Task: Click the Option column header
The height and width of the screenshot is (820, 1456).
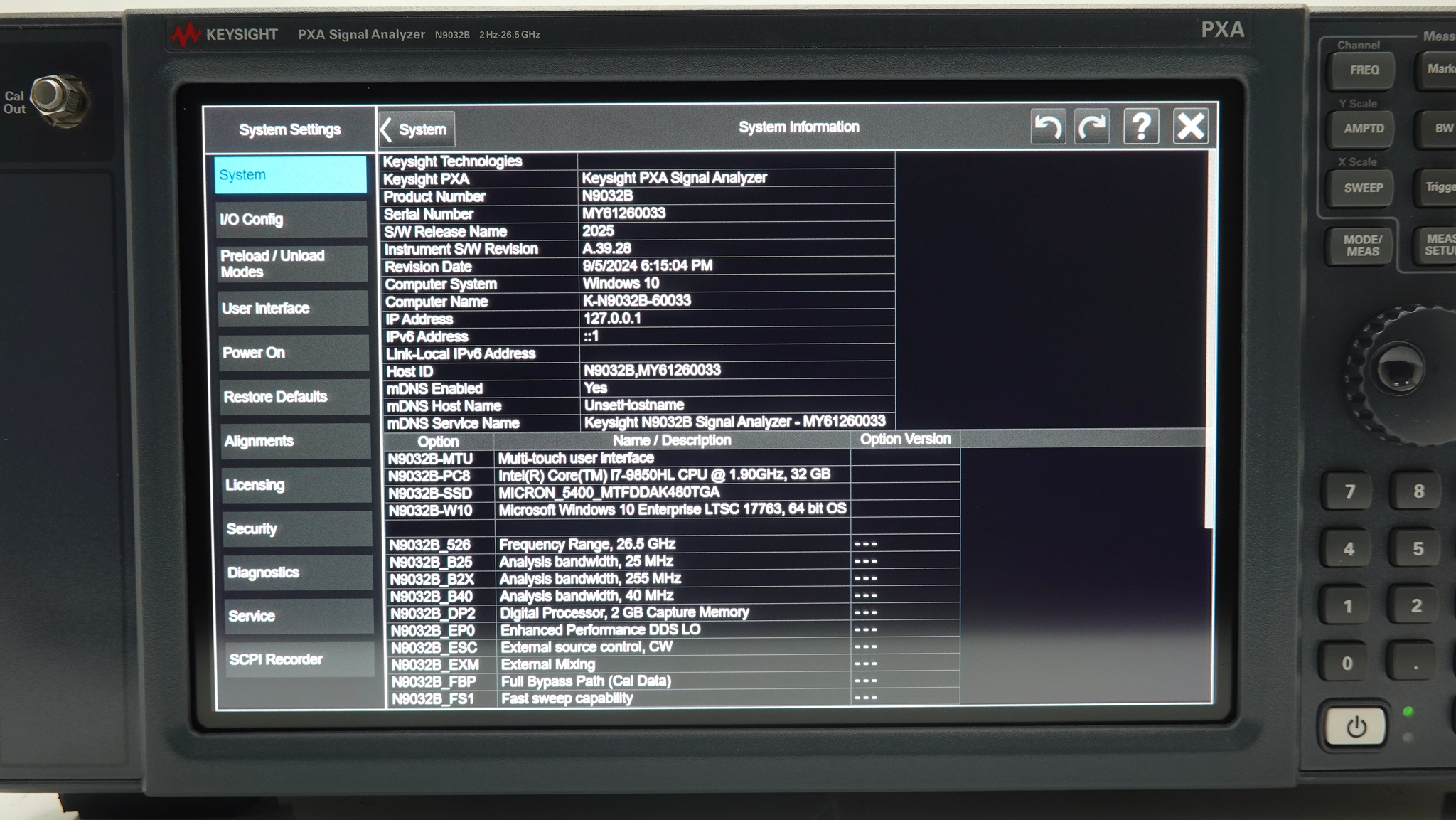Action: pos(438,441)
